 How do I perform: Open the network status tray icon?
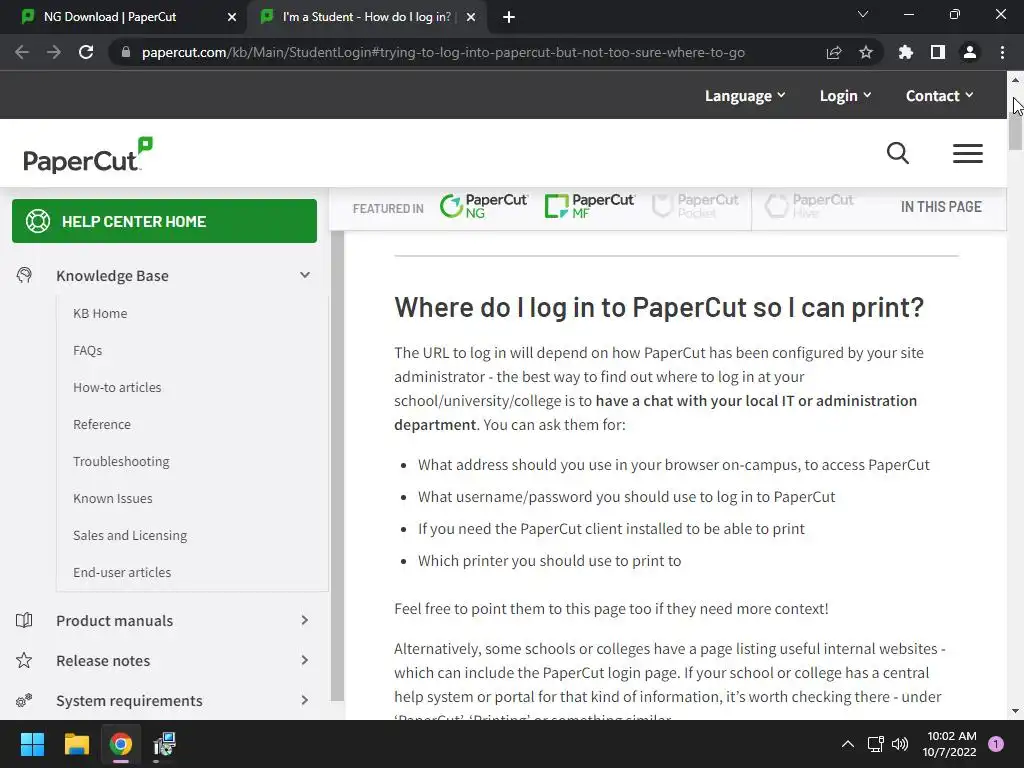pos(875,744)
